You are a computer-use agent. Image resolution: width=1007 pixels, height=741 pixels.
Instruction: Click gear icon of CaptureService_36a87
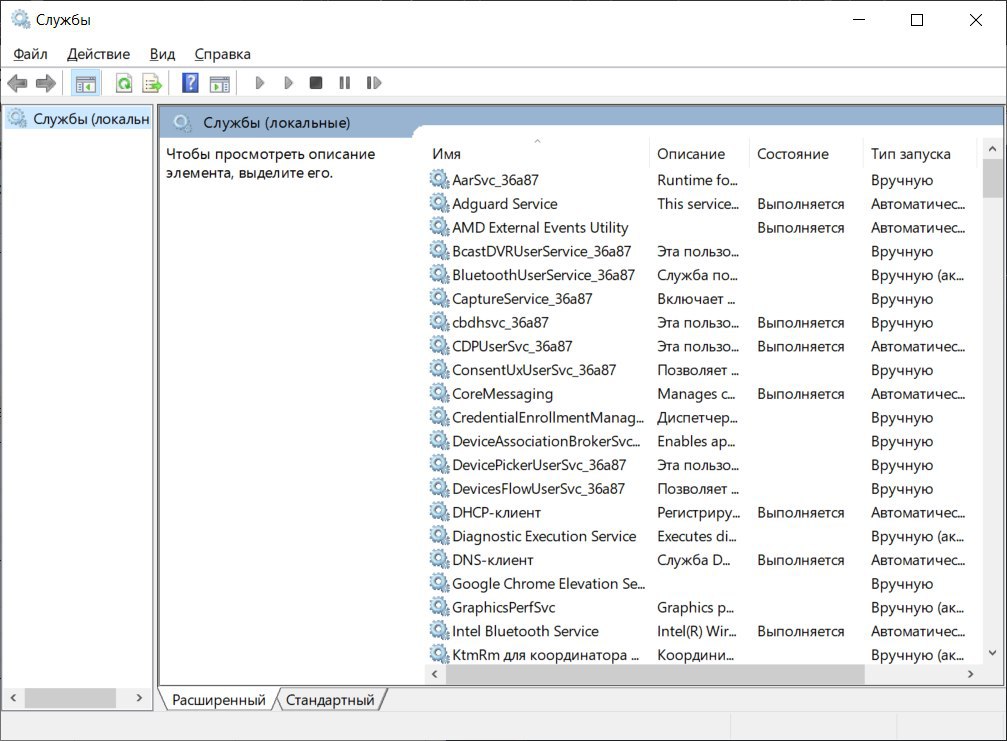439,299
